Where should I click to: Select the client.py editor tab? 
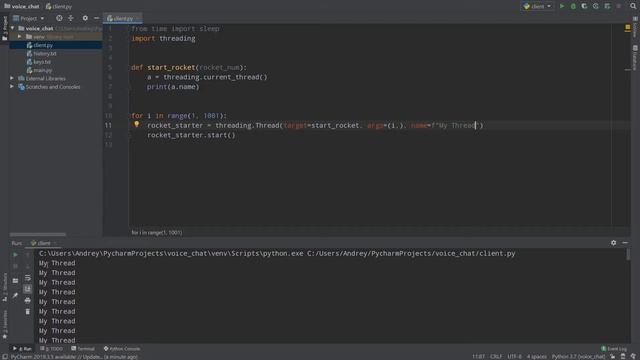tap(121, 18)
